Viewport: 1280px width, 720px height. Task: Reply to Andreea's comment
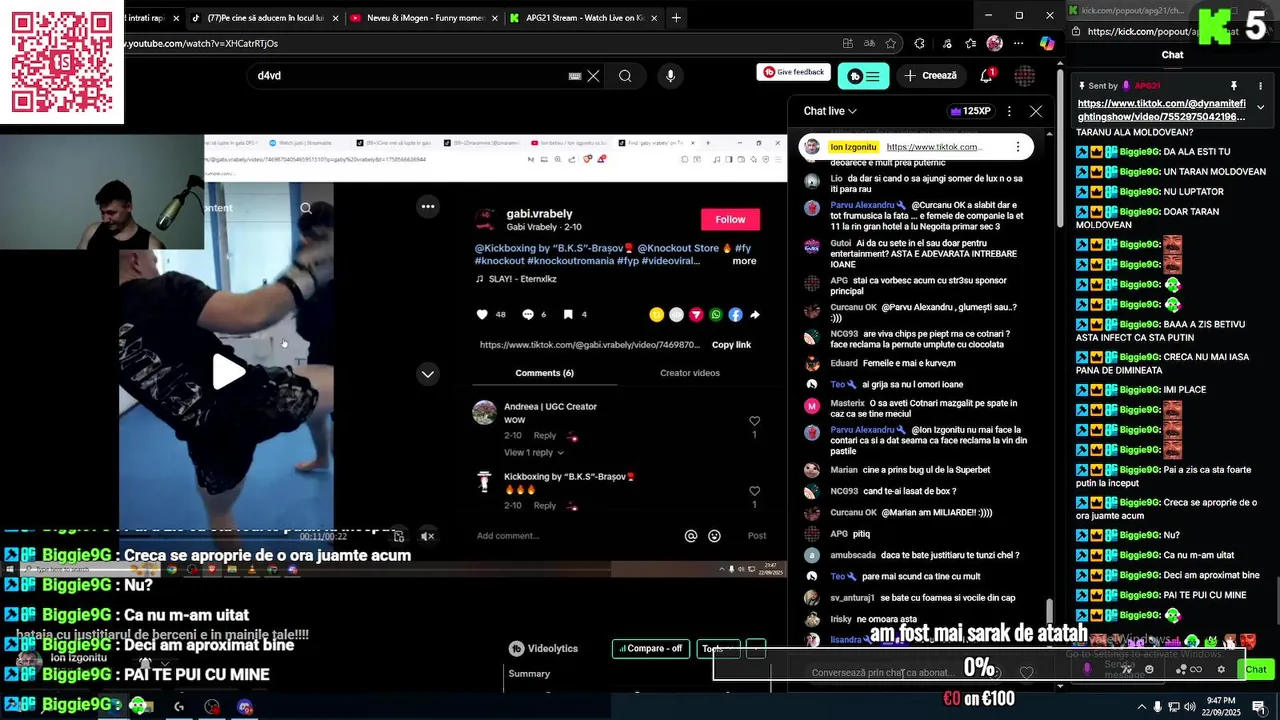544,436
